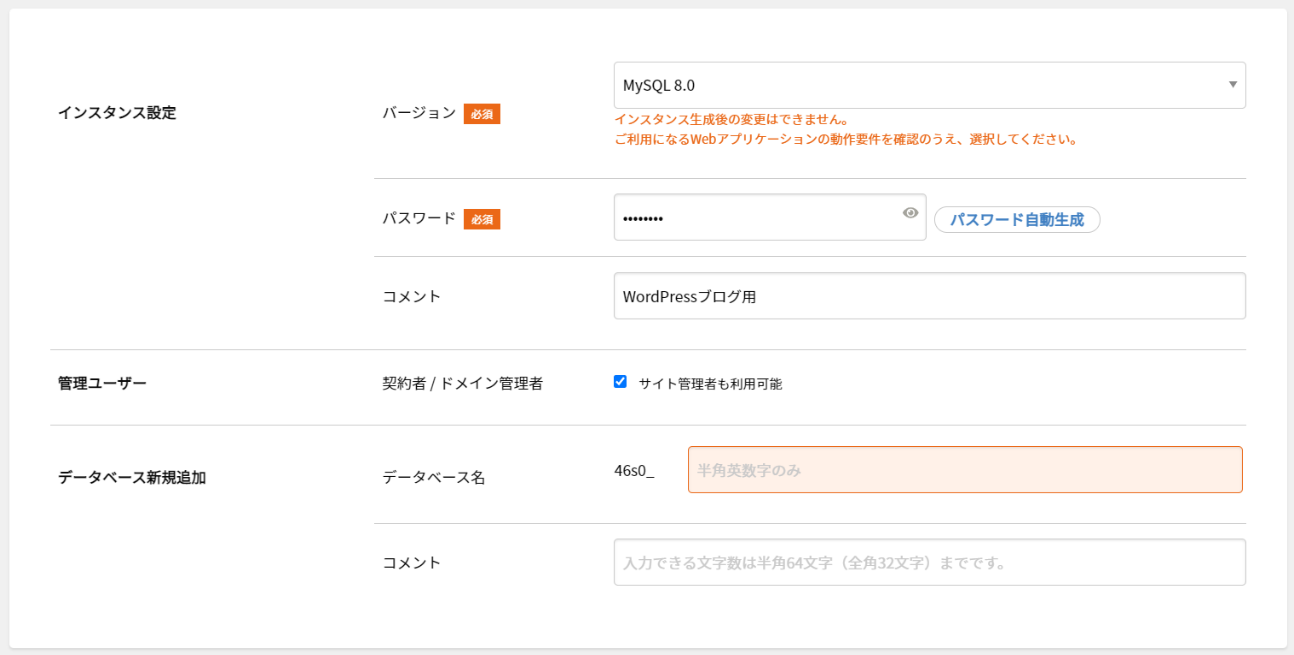Click the インスタンス設定 section heading
The width and height of the screenshot is (1294, 655).
pos(117,113)
